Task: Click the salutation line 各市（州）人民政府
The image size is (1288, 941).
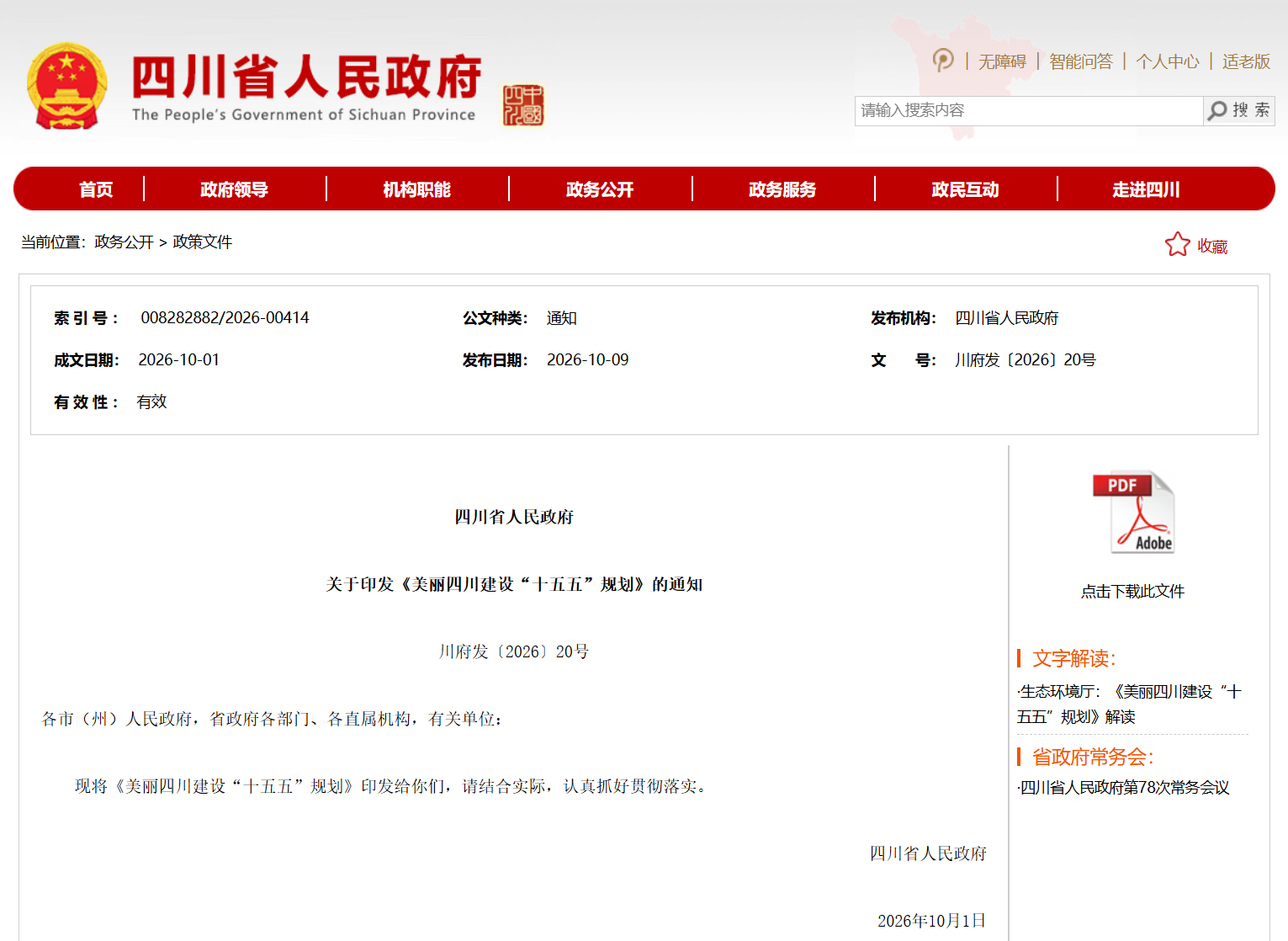Action: [272, 719]
